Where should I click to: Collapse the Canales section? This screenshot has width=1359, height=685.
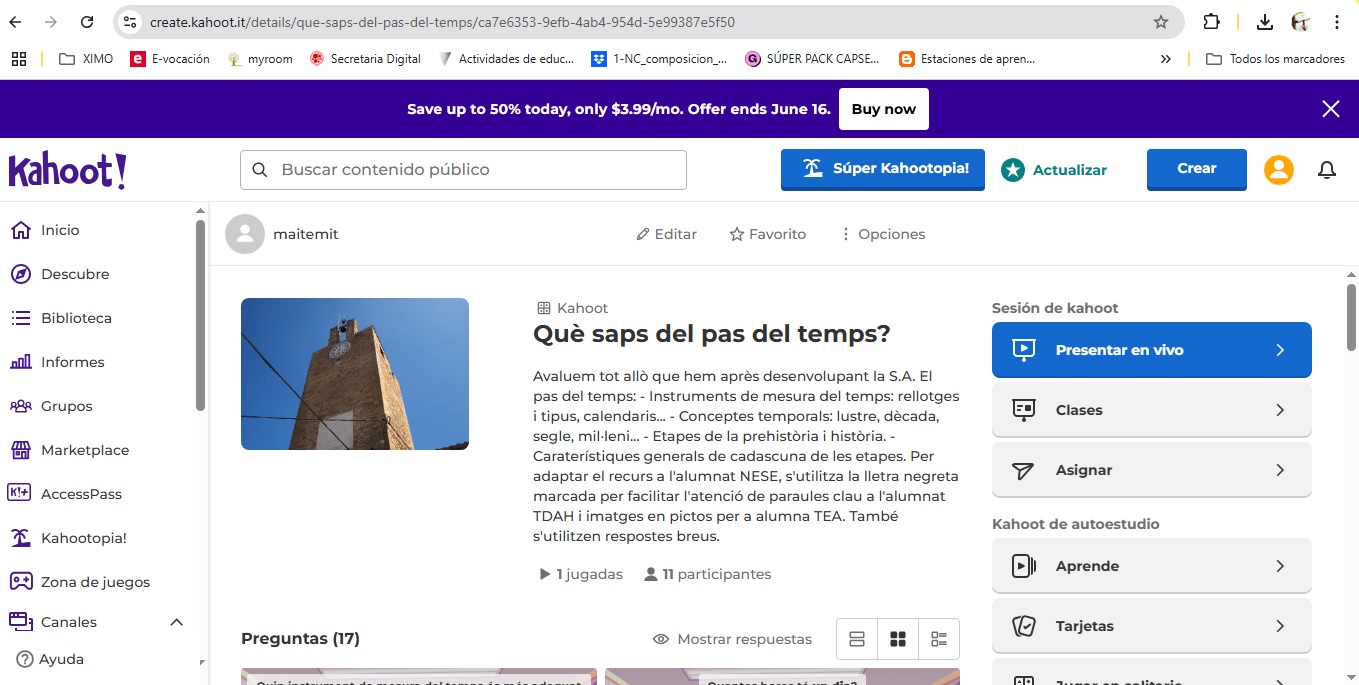(x=176, y=621)
